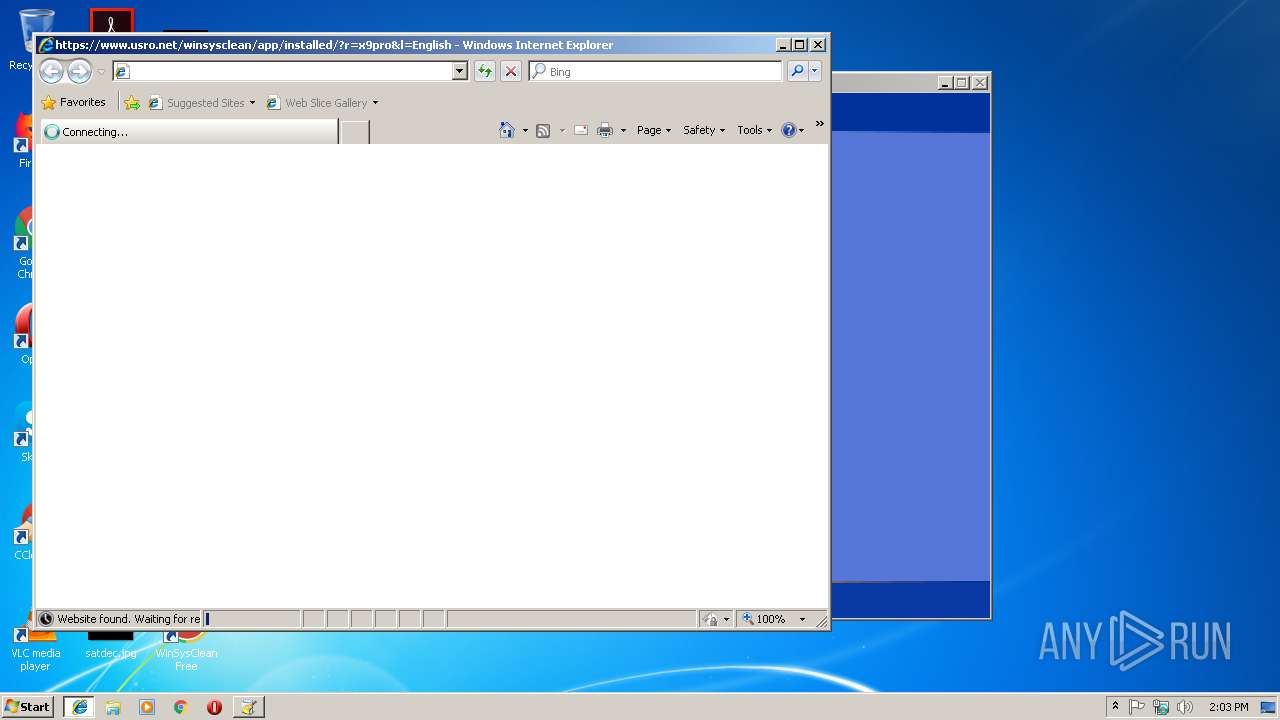Open the Page menu
This screenshot has width=1280, height=720.
654,130
